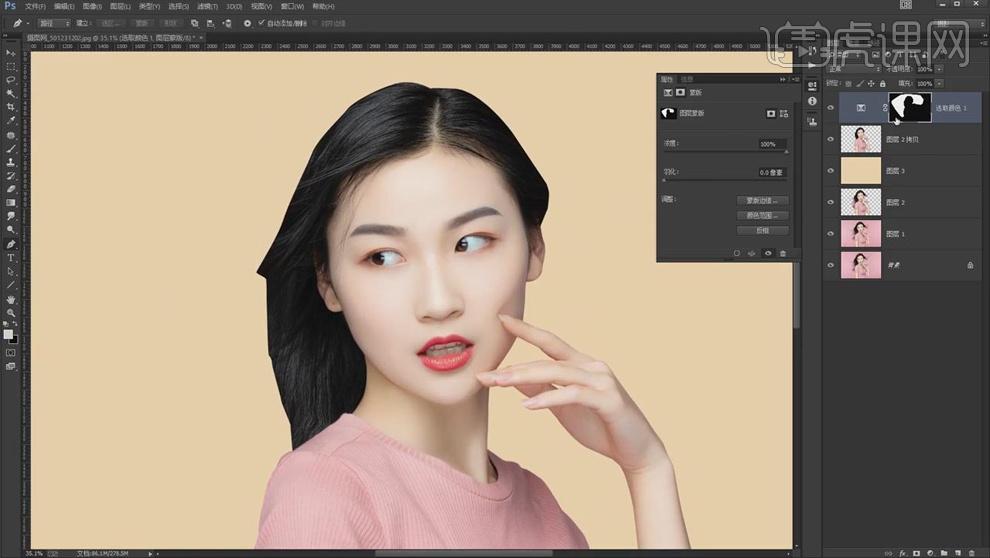Select the Eraser tool

[x=11, y=189]
